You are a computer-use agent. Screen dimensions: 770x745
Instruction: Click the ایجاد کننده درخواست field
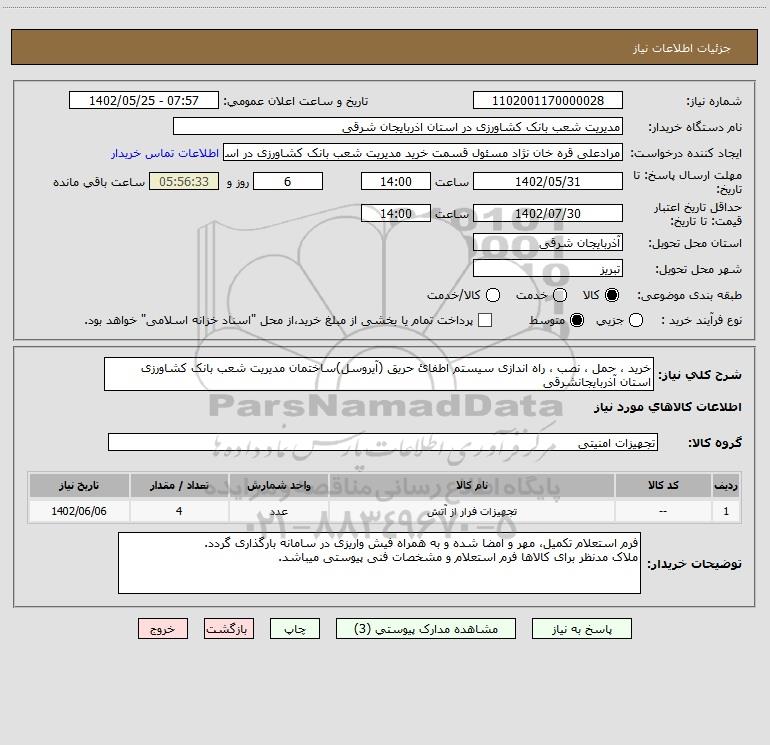(x=423, y=153)
